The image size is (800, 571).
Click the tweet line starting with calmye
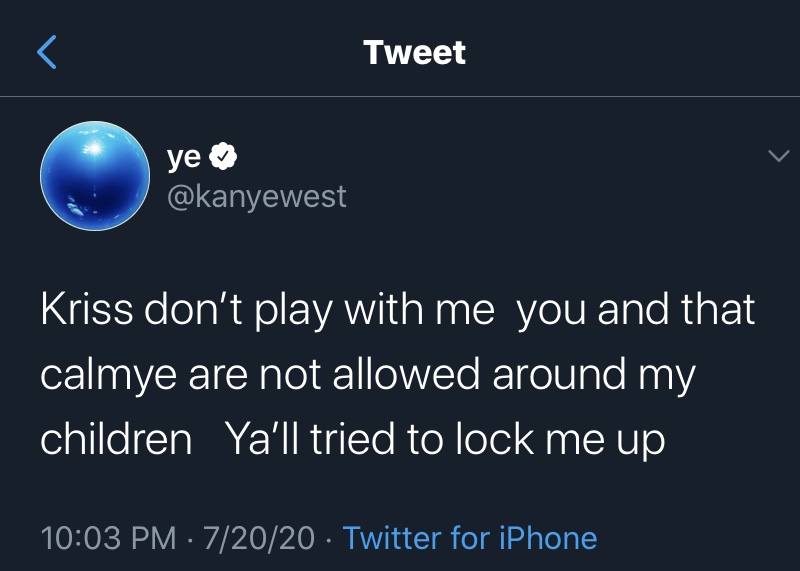point(368,375)
